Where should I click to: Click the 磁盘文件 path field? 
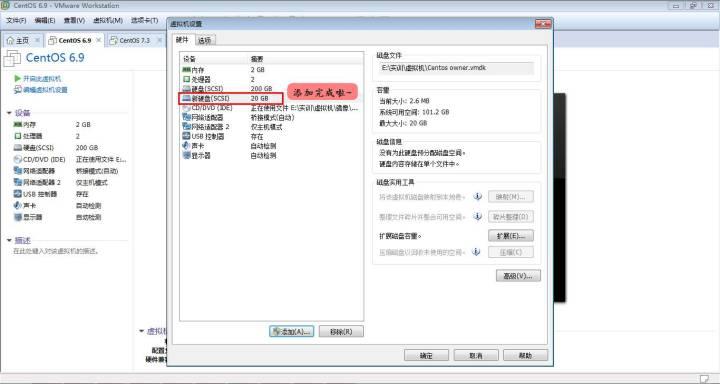(456, 68)
